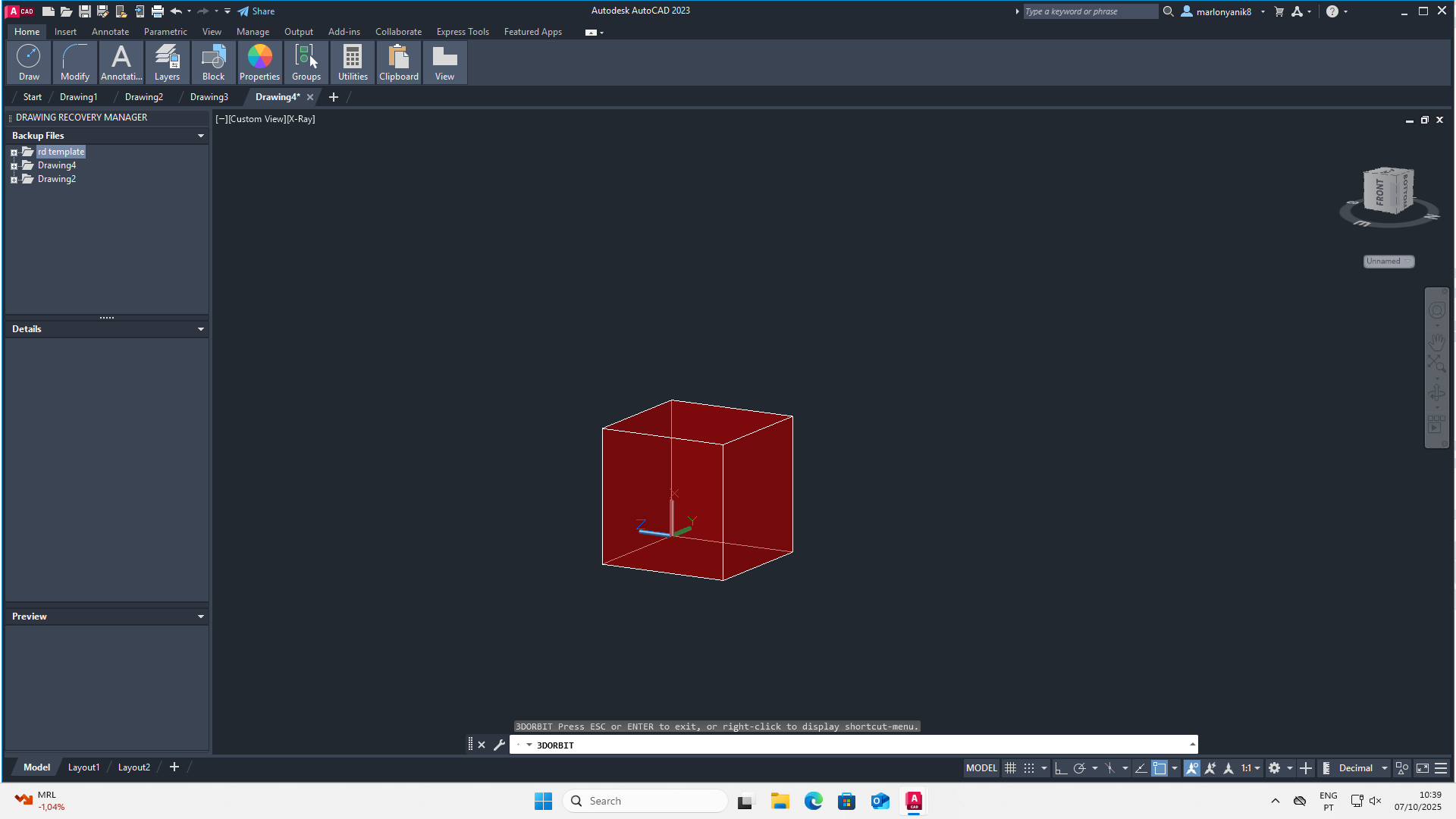This screenshot has width=1456, height=819.
Task: Click the ViewCube FRONT face
Action: pos(1379,191)
